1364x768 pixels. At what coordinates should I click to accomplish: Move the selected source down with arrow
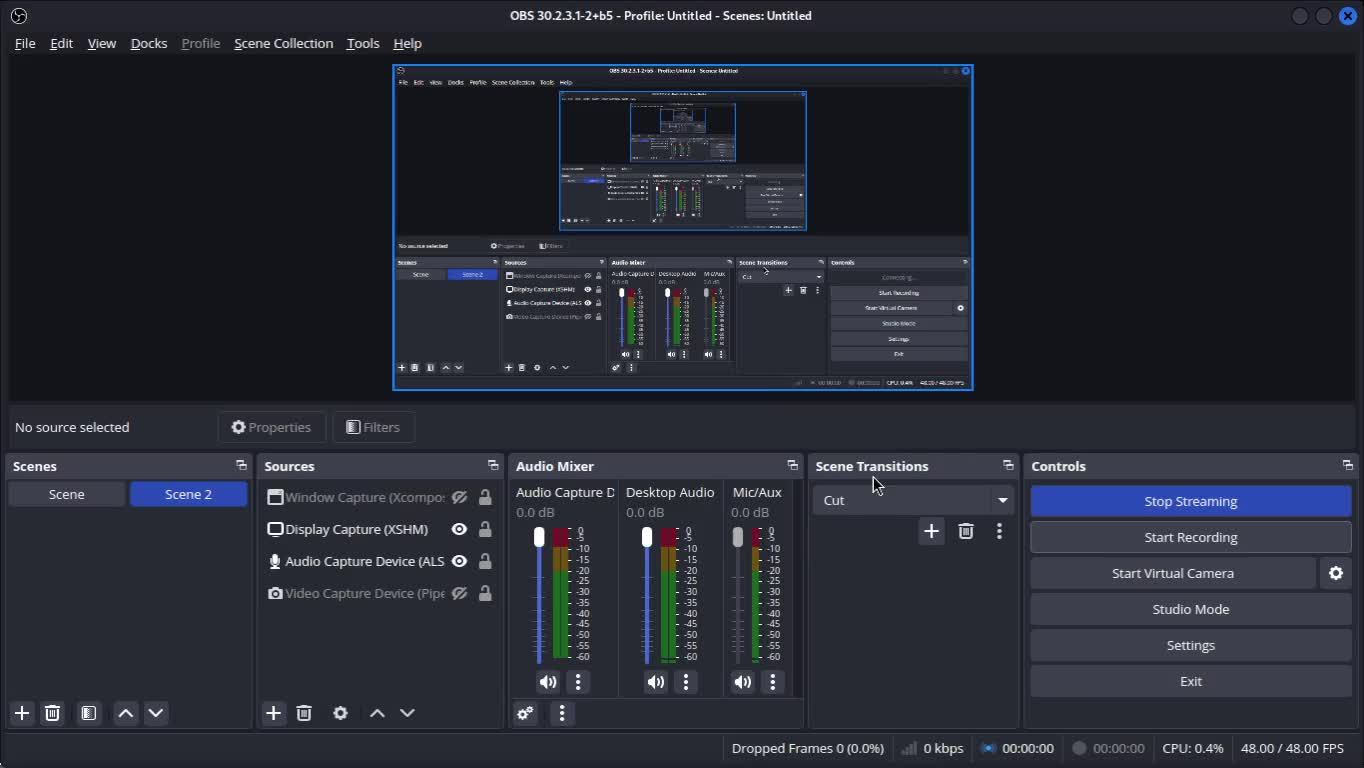[407, 713]
